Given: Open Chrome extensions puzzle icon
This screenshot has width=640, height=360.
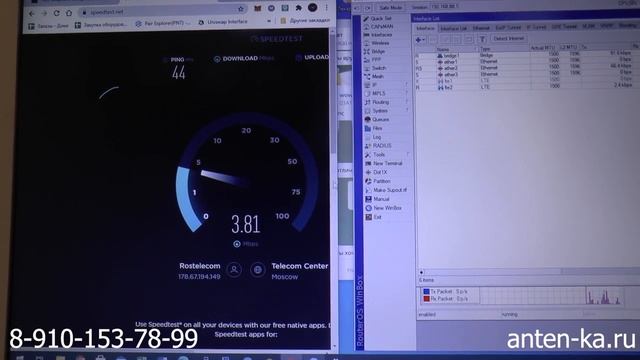Looking at the screenshot, I should click(x=299, y=8).
